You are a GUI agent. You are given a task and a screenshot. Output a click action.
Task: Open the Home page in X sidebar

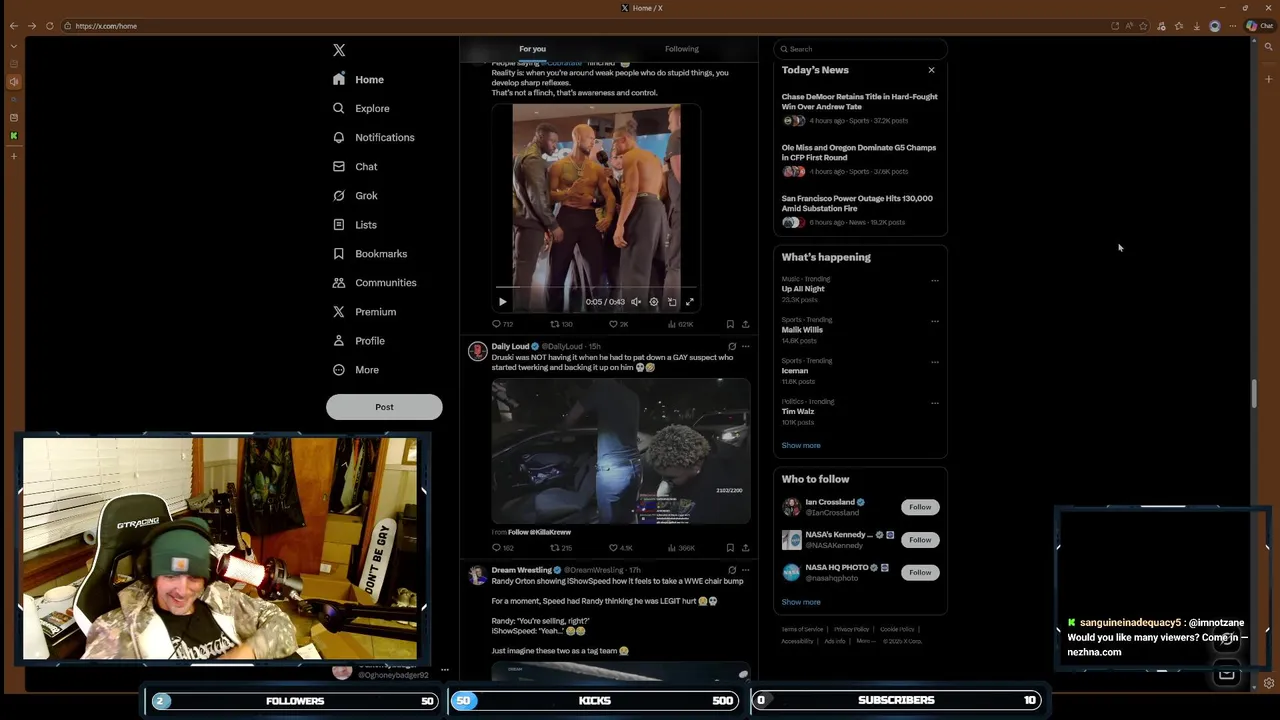(358, 80)
